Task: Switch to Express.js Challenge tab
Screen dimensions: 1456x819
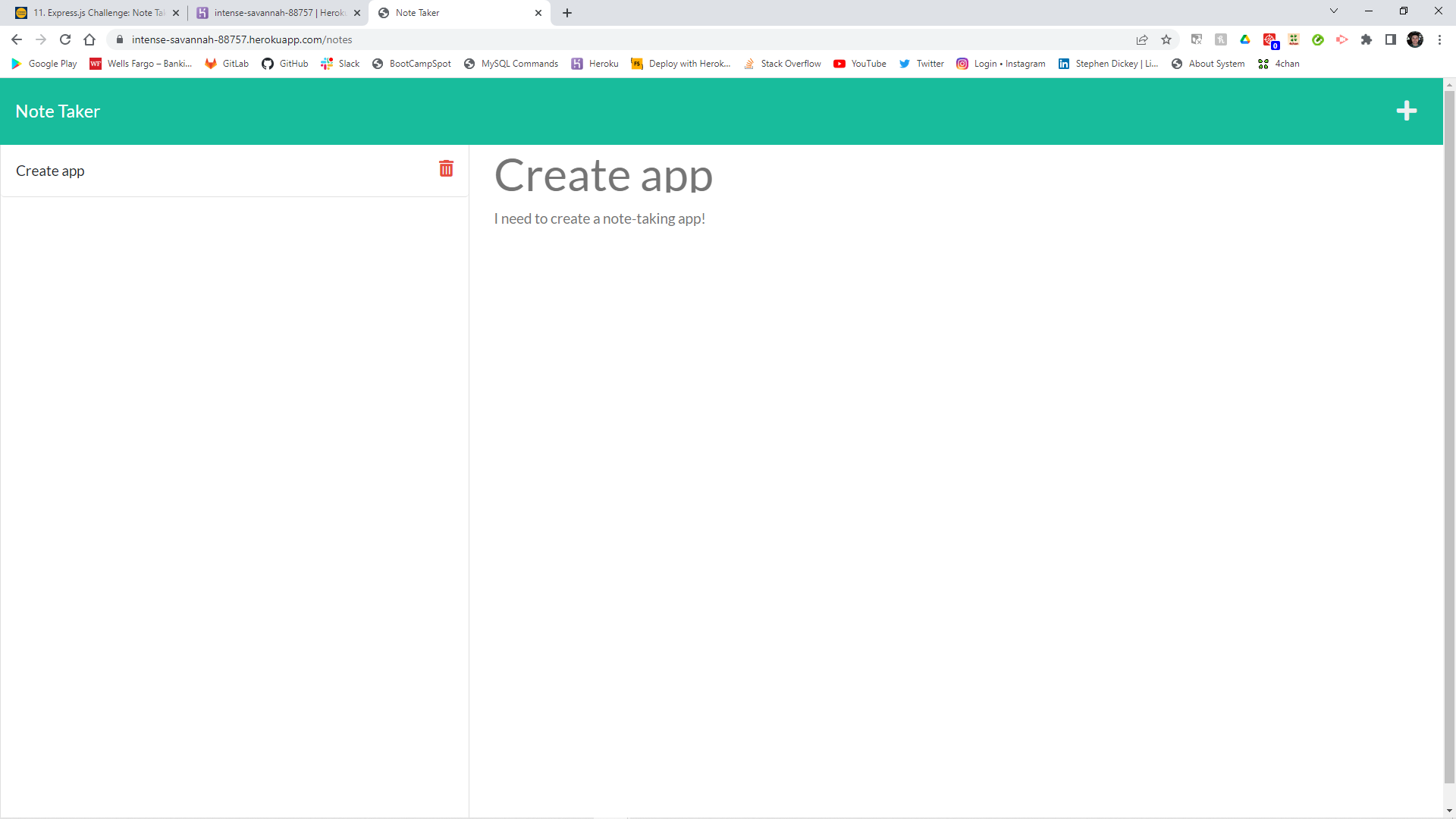Action: click(x=99, y=13)
